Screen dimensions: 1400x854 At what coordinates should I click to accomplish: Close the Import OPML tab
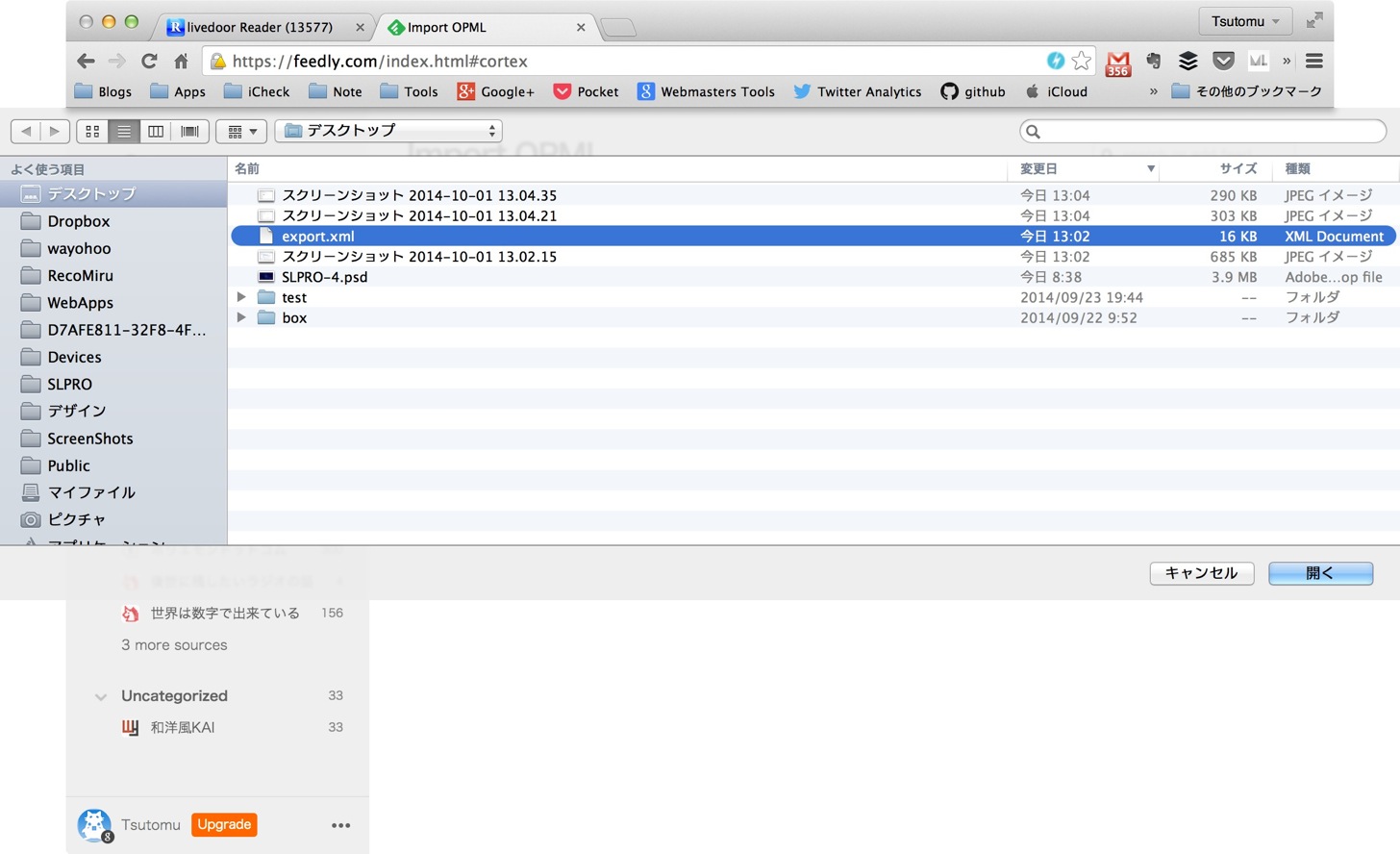coord(581,27)
